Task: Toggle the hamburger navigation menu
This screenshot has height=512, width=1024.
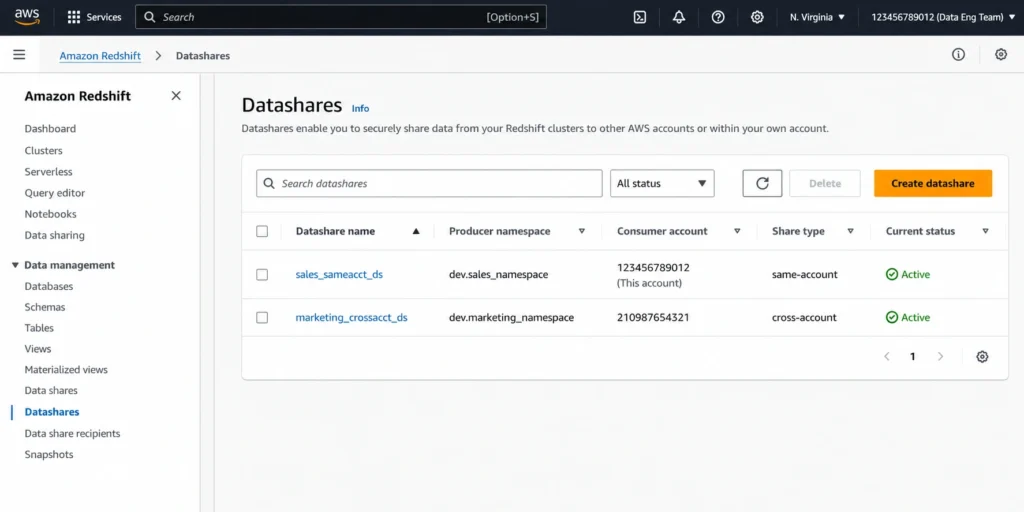Action: point(19,55)
